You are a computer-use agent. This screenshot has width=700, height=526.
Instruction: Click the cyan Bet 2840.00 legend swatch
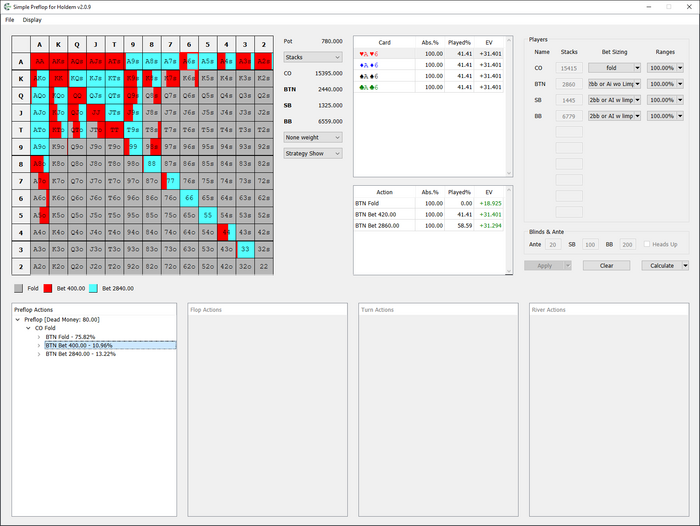tap(93, 288)
